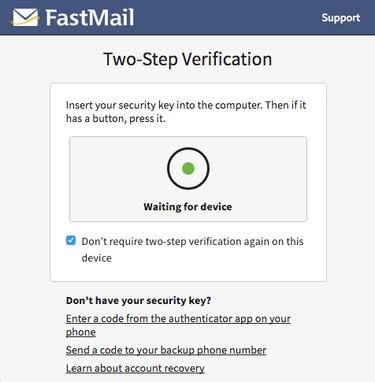
Task: Open 'Learn about account recovery' link
Action: [135, 368]
